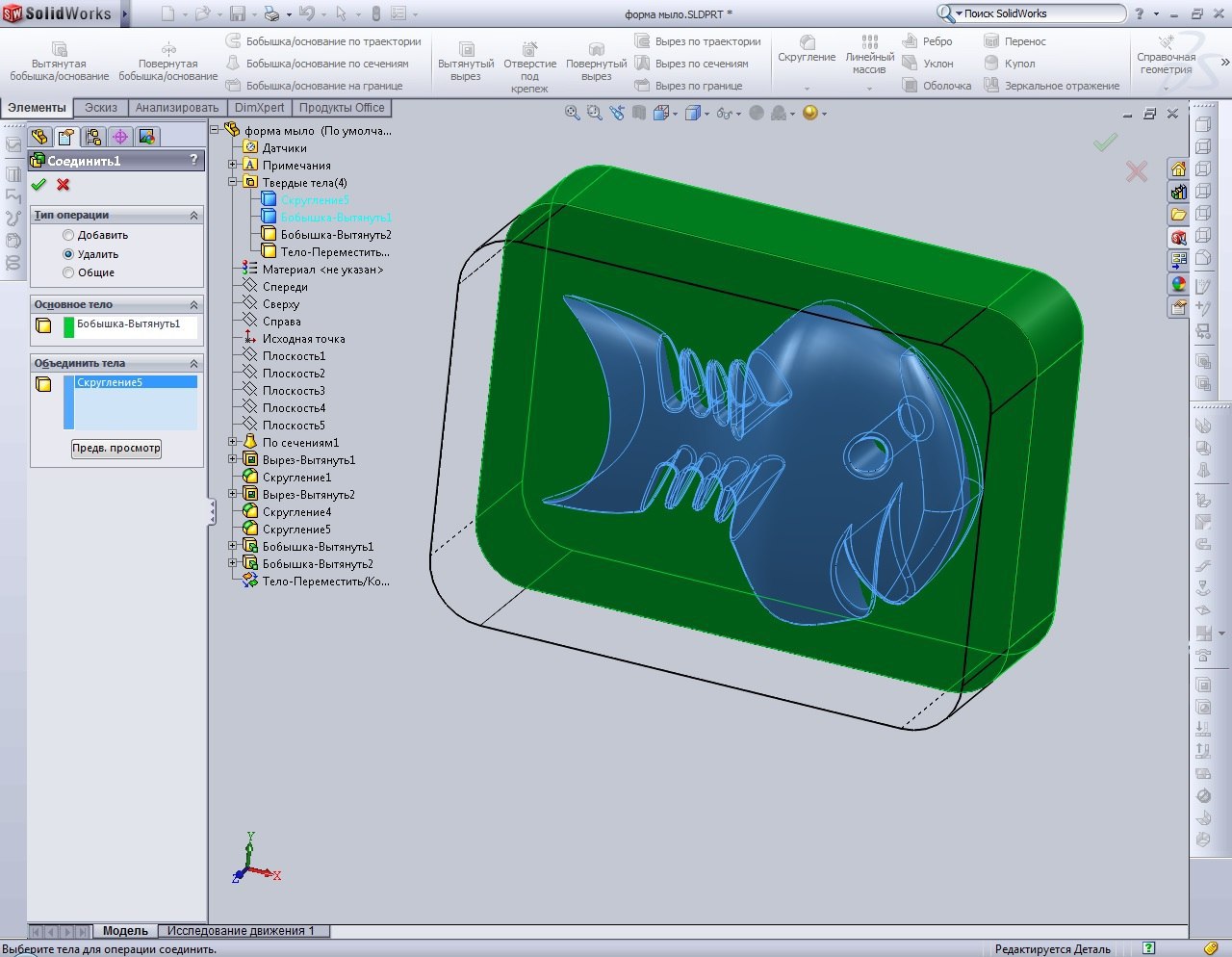Switch to the Элементы tab
Viewport: 1232px width, 957px height.
click(x=37, y=108)
